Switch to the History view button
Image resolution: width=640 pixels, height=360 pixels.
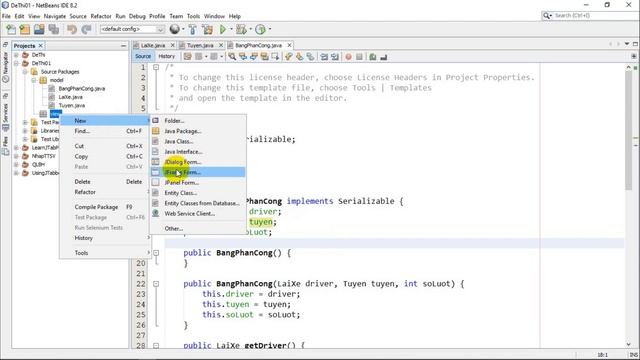point(167,56)
